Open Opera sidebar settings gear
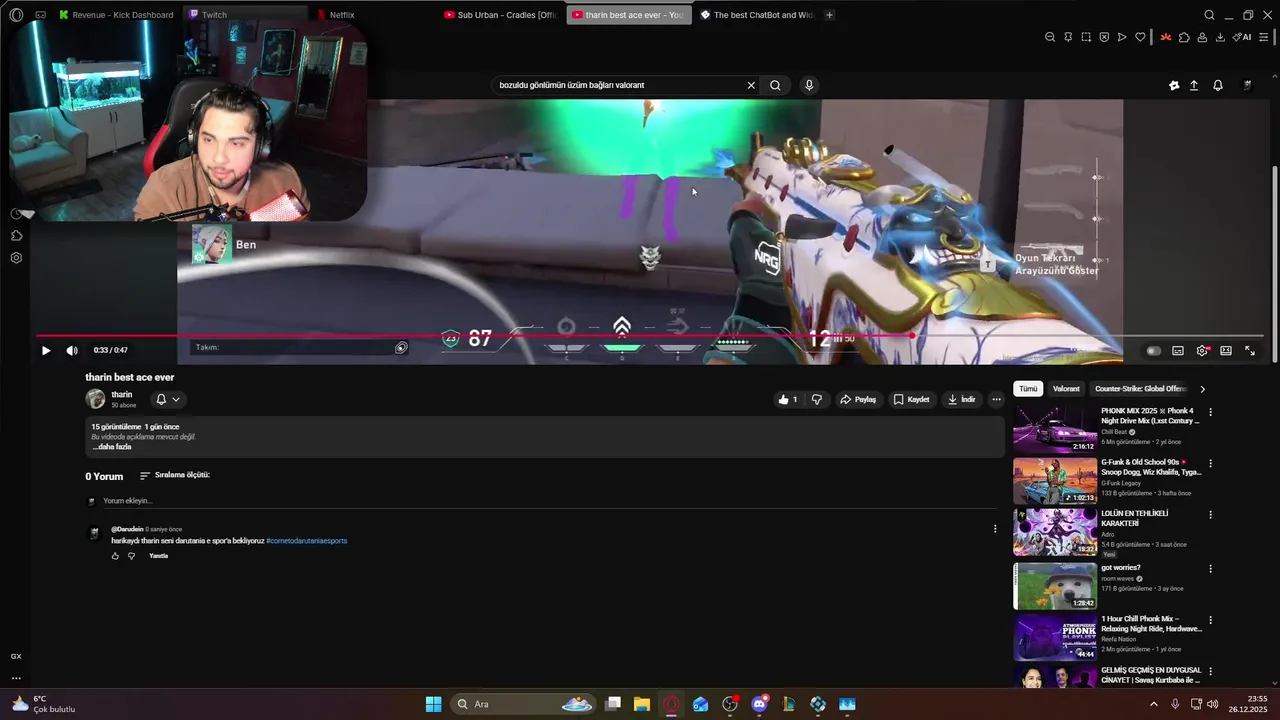Viewport: 1280px width, 720px height. (16, 258)
